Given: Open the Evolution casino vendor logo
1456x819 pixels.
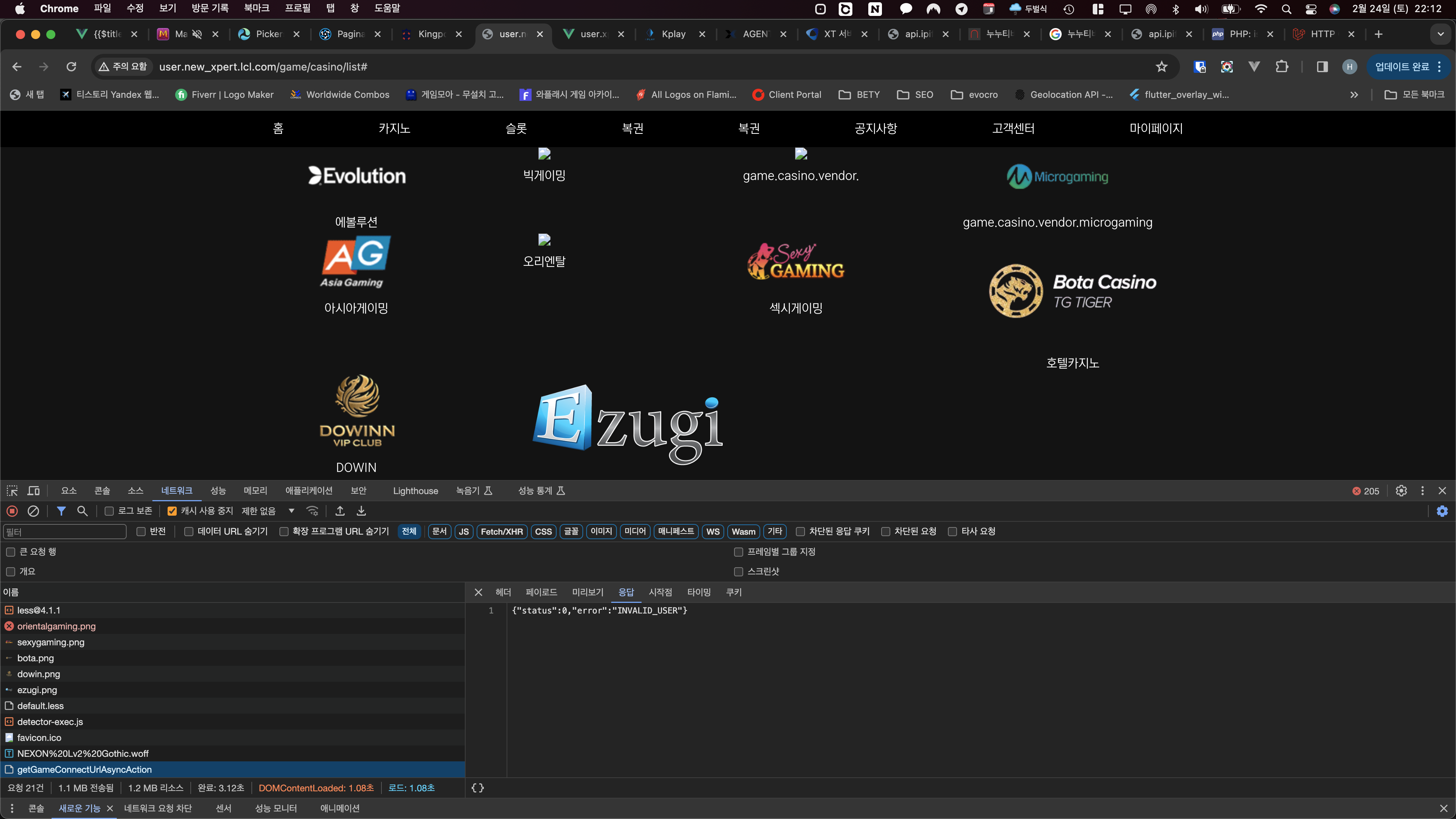Looking at the screenshot, I should [x=357, y=176].
